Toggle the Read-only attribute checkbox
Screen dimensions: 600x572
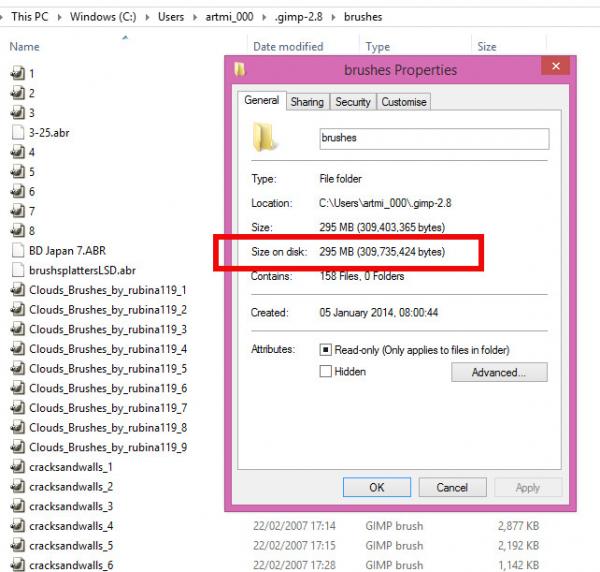coord(325,349)
